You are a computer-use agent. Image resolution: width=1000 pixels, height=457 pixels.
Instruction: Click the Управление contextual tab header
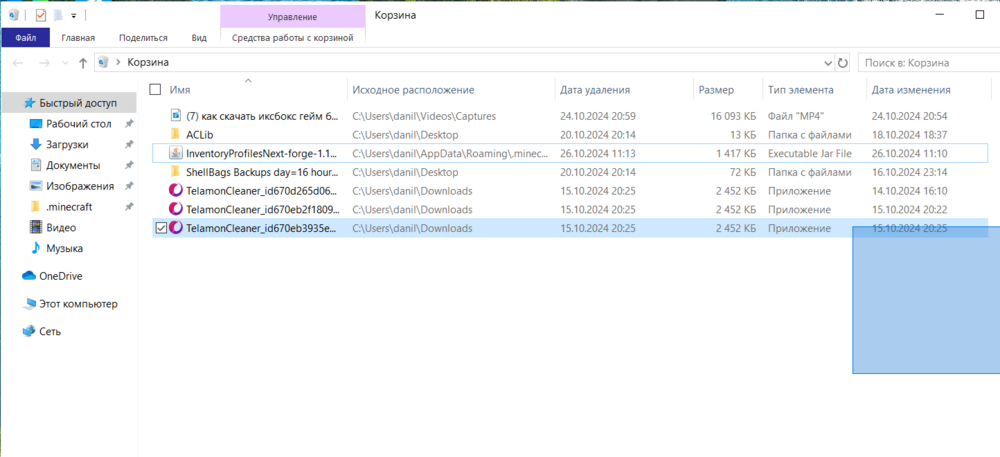(x=293, y=17)
